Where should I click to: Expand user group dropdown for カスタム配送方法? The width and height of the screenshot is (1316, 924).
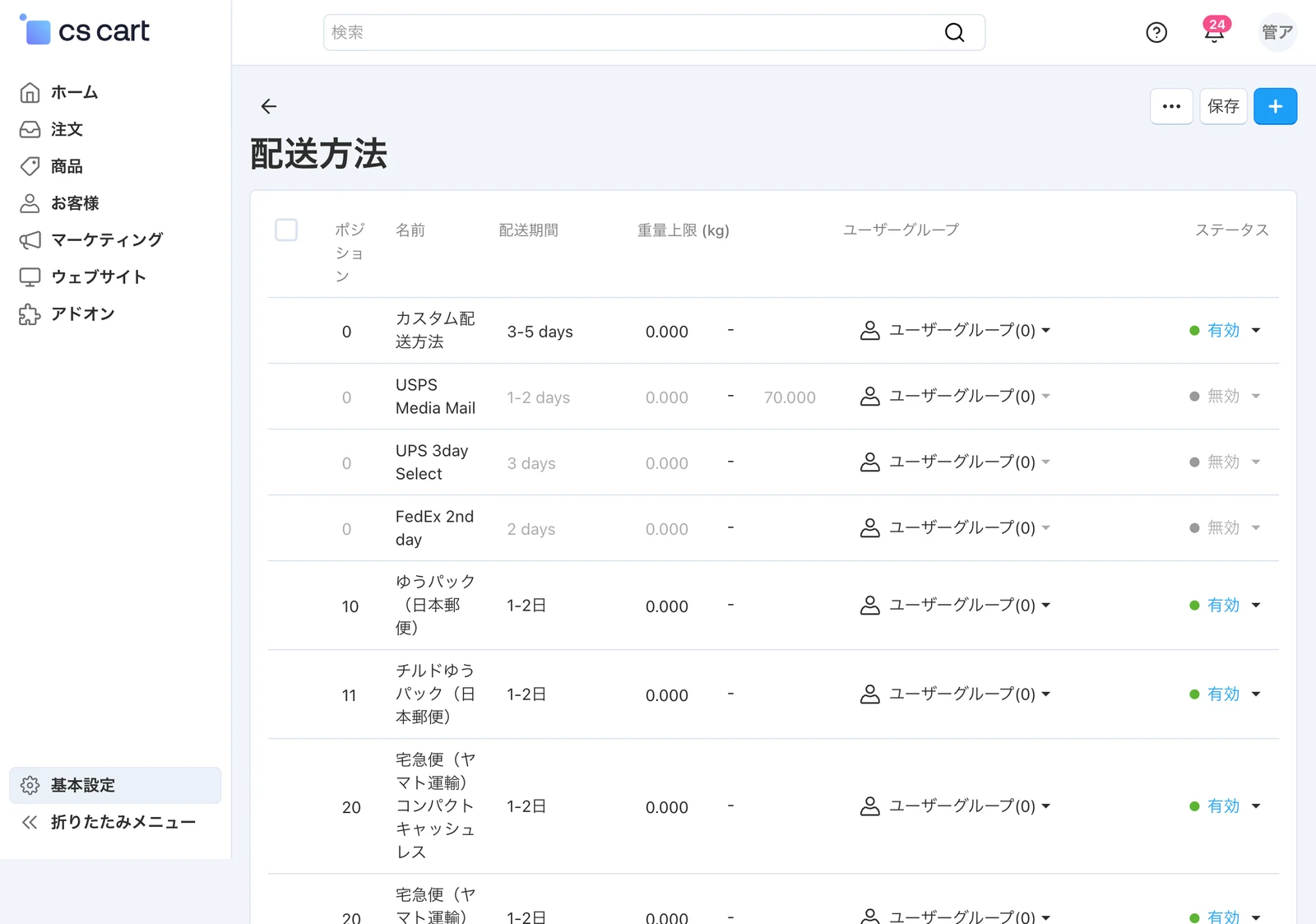955,331
